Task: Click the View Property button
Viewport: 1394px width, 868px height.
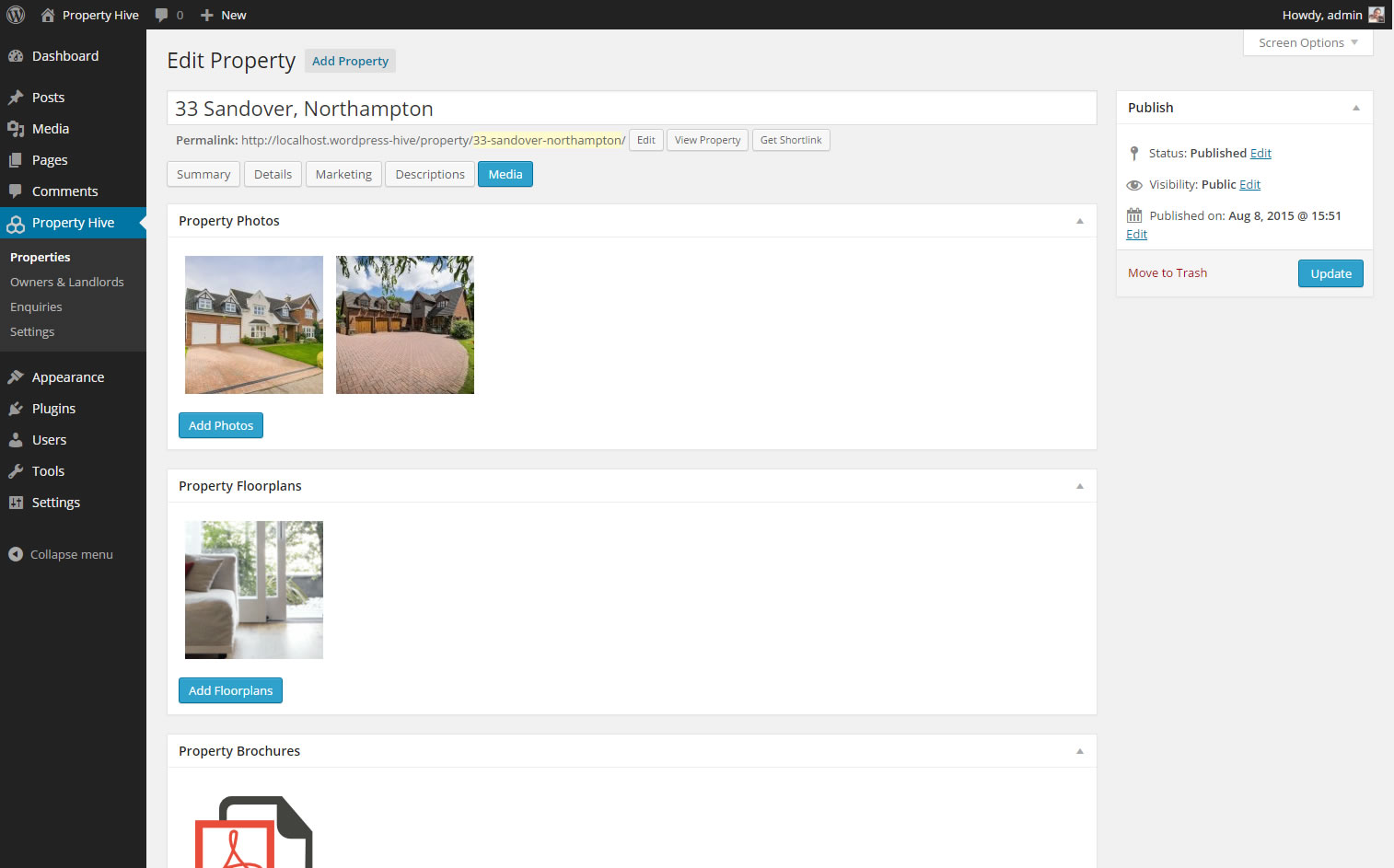Action: (x=707, y=140)
